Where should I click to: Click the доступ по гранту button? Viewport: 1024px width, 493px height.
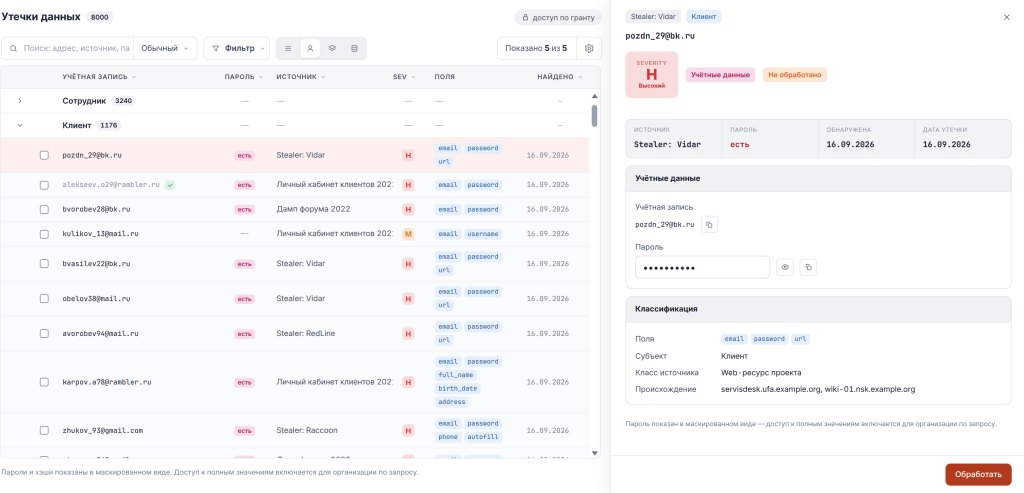pyautogui.click(x=558, y=18)
